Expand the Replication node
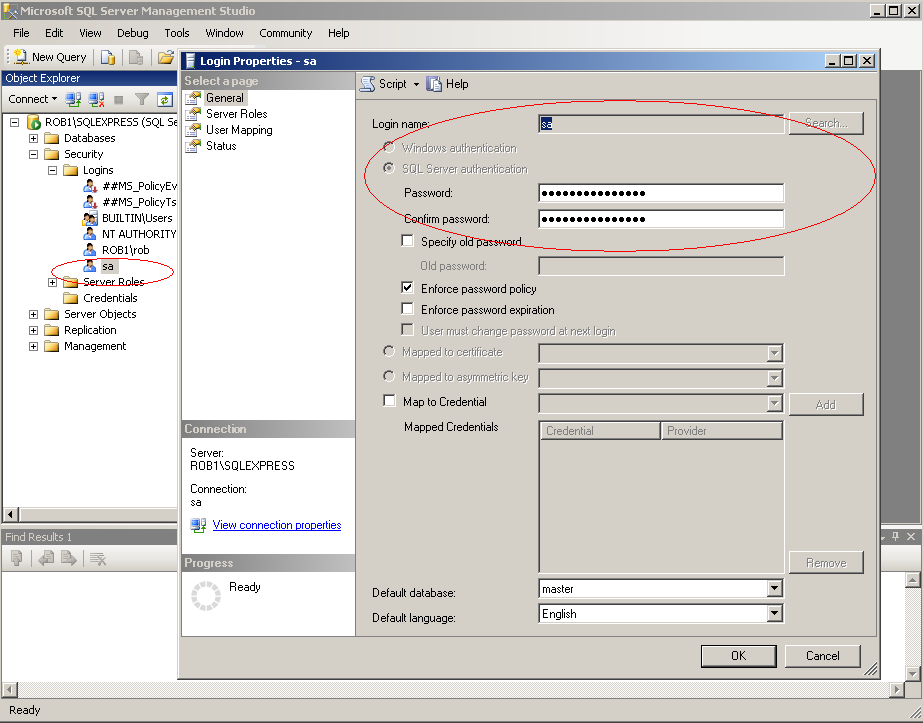The height and width of the screenshot is (723, 923). point(34,330)
